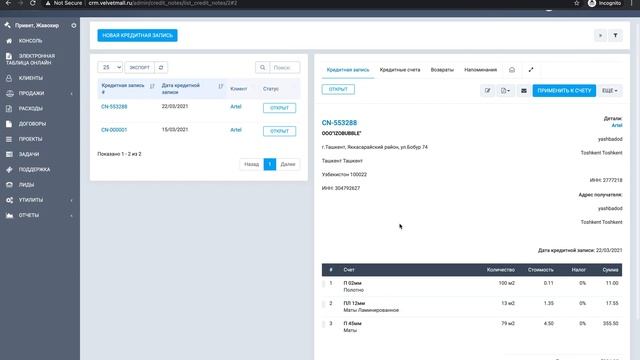Select page 1 in pagination

pos(270,164)
